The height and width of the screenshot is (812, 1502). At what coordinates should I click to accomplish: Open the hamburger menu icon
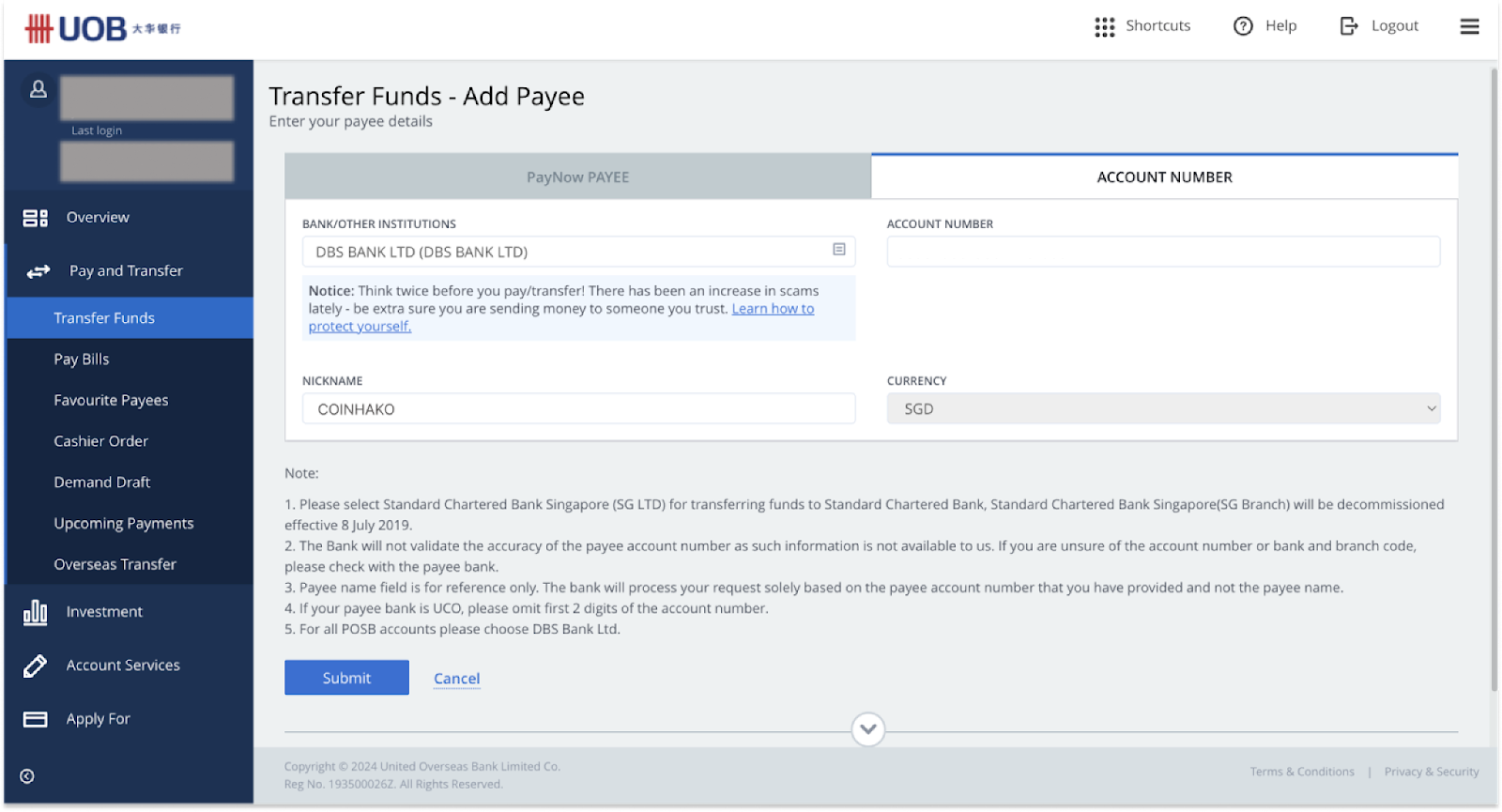1469,26
